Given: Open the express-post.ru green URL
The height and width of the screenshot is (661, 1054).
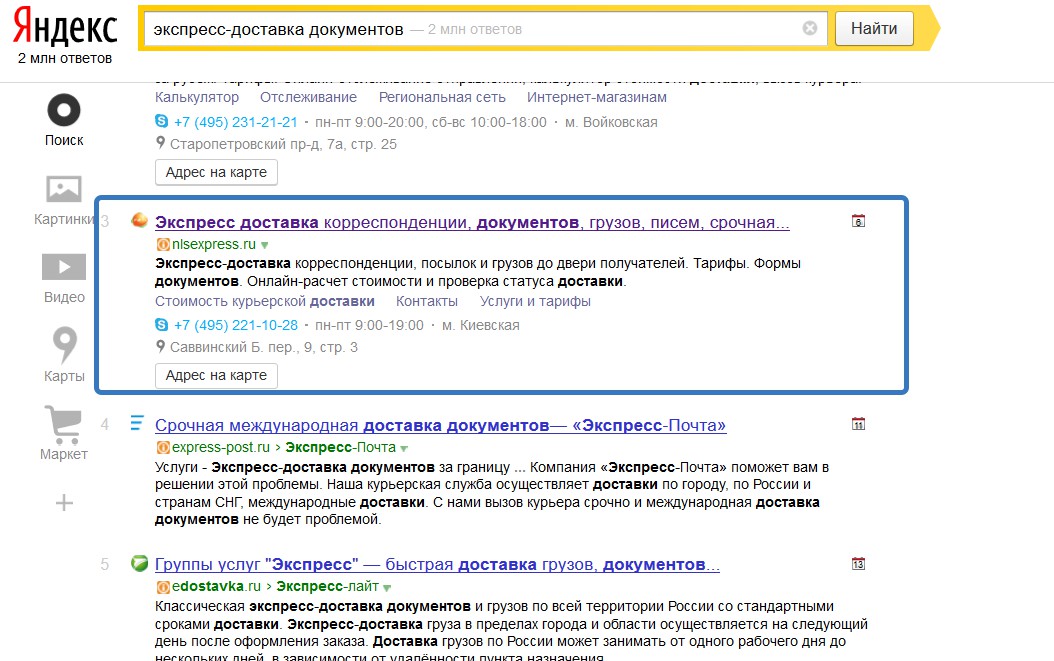Looking at the screenshot, I should (220, 448).
